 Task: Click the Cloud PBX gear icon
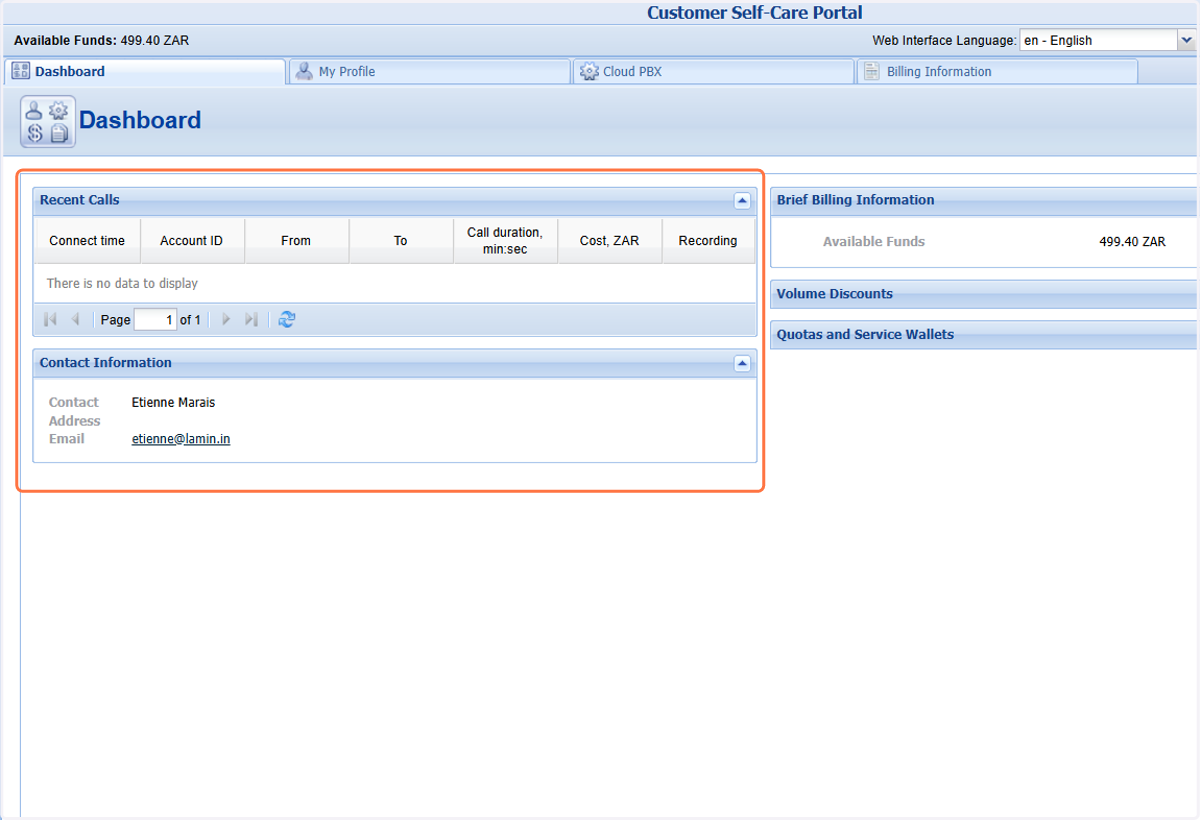(x=589, y=71)
